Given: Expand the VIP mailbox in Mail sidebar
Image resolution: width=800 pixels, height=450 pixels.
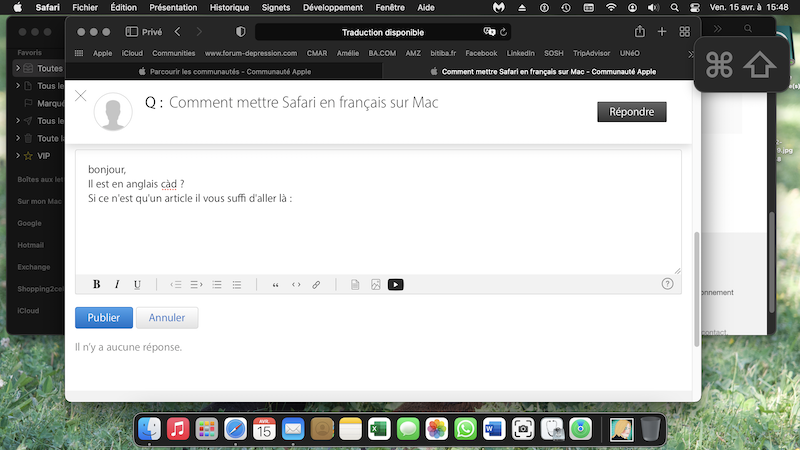Looking at the screenshot, I should [17, 156].
